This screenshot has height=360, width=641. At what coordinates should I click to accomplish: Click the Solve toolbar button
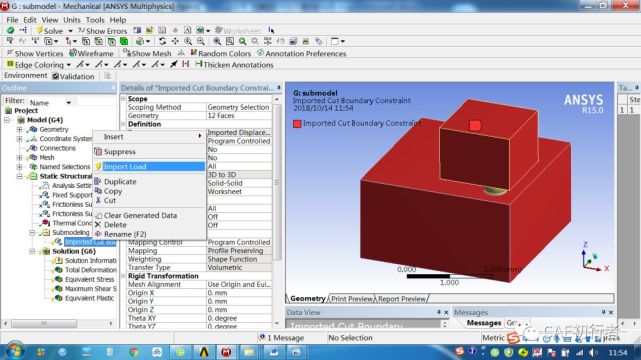pyautogui.click(x=49, y=31)
